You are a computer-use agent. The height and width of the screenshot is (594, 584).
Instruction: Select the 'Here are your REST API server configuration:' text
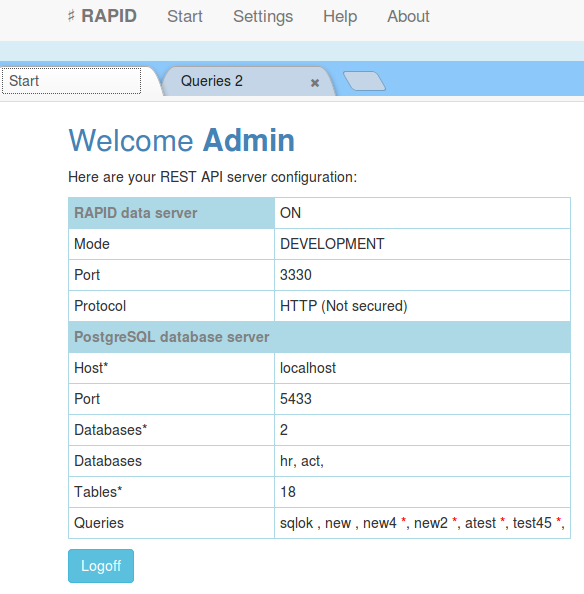[212, 177]
